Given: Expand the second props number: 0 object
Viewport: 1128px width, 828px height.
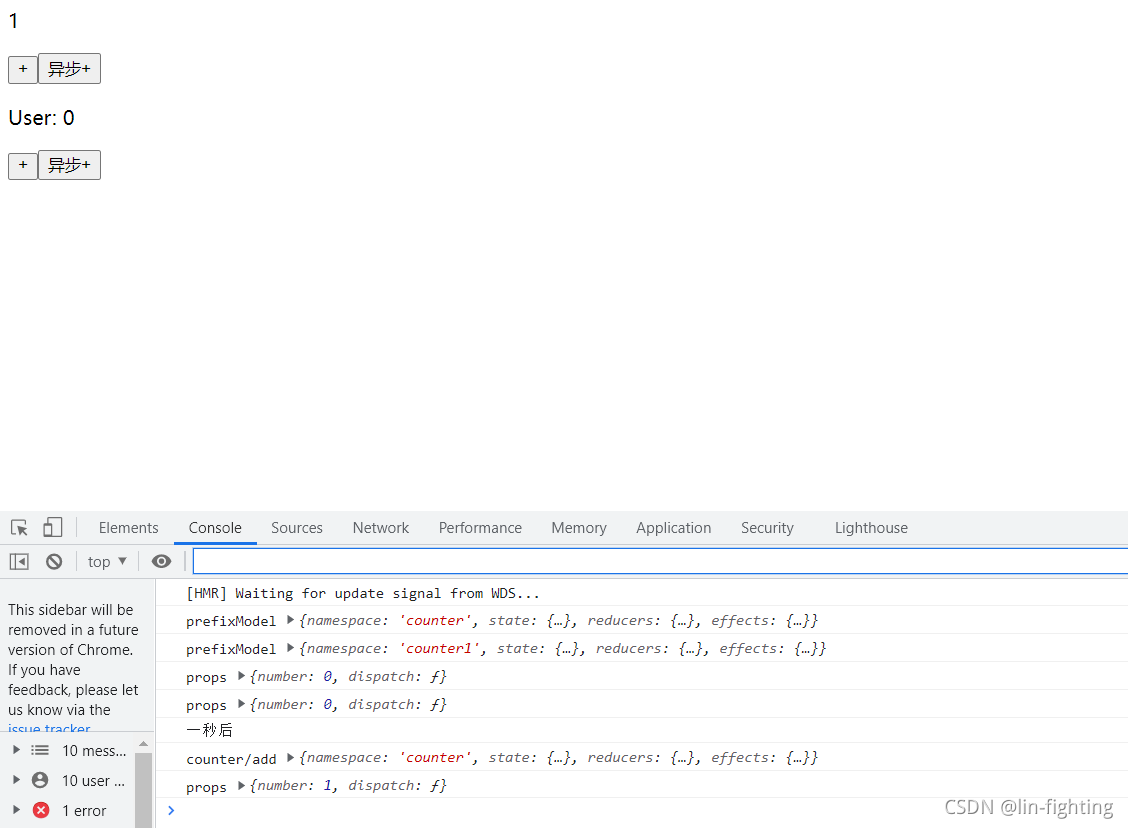Looking at the screenshot, I should point(241,704).
